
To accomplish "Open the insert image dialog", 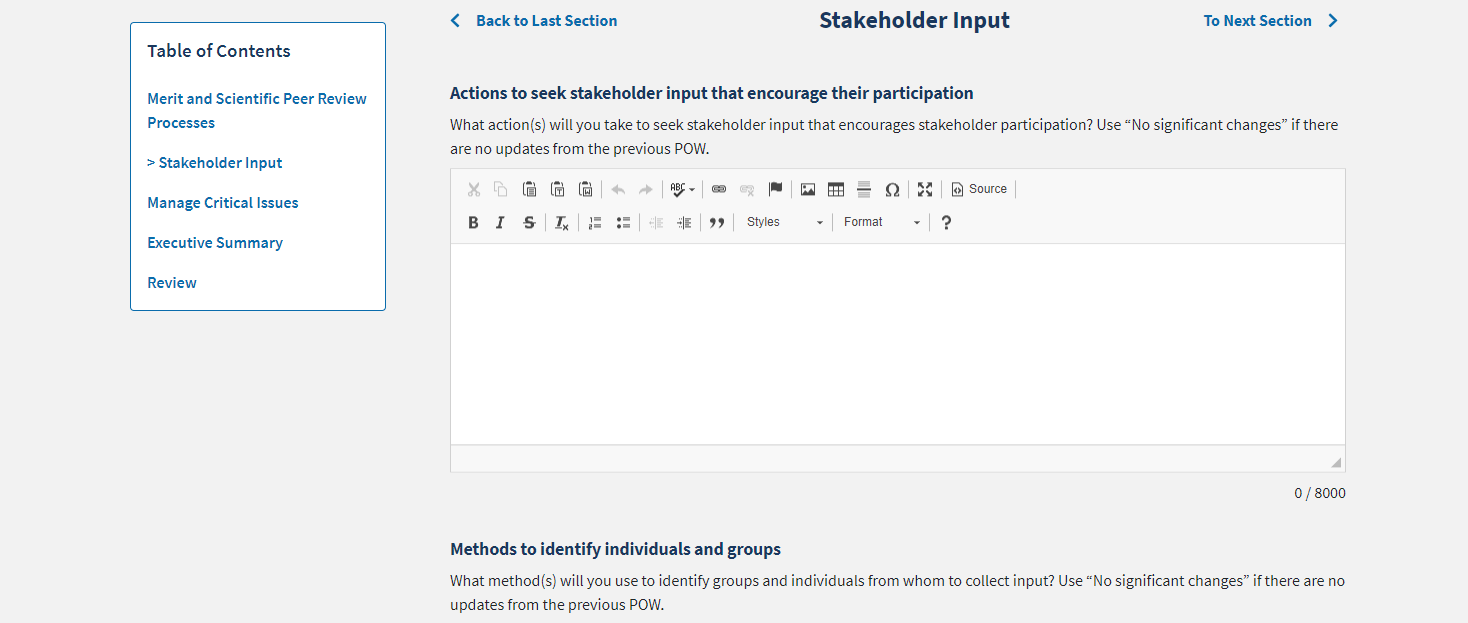I will (x=808, y=189).
